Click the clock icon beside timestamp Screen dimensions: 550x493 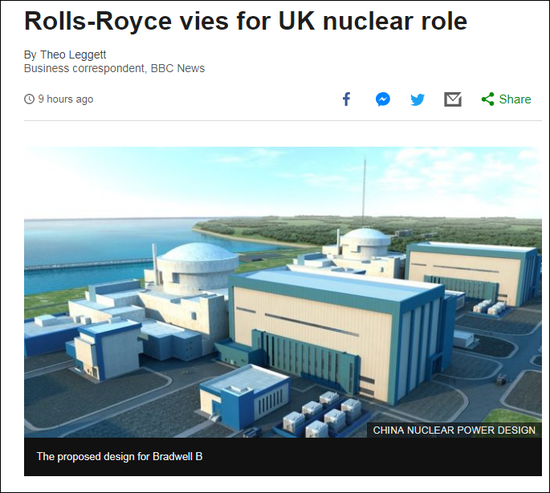point(29,99)
